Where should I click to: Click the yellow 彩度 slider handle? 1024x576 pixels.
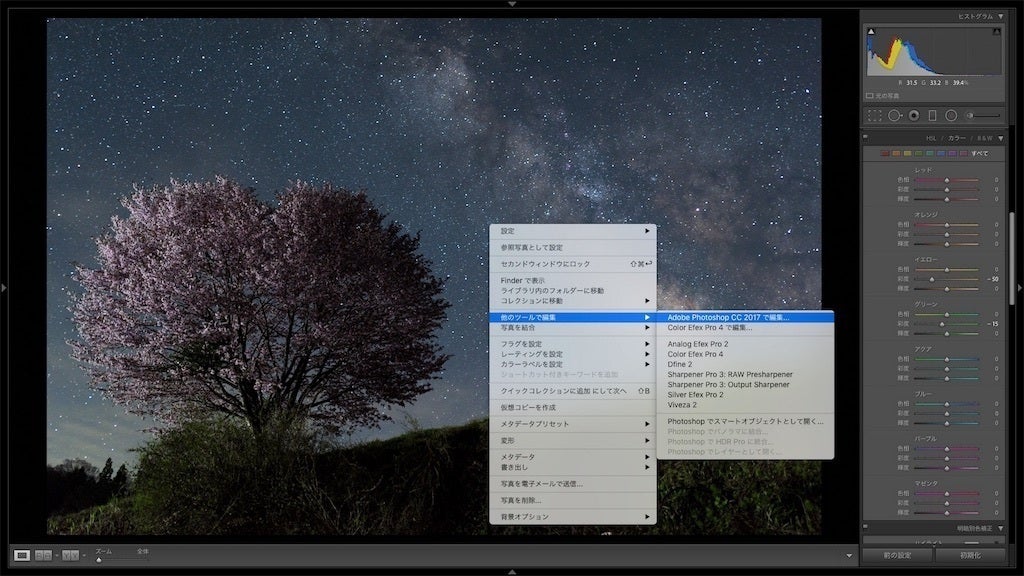[x=933, y=279]
